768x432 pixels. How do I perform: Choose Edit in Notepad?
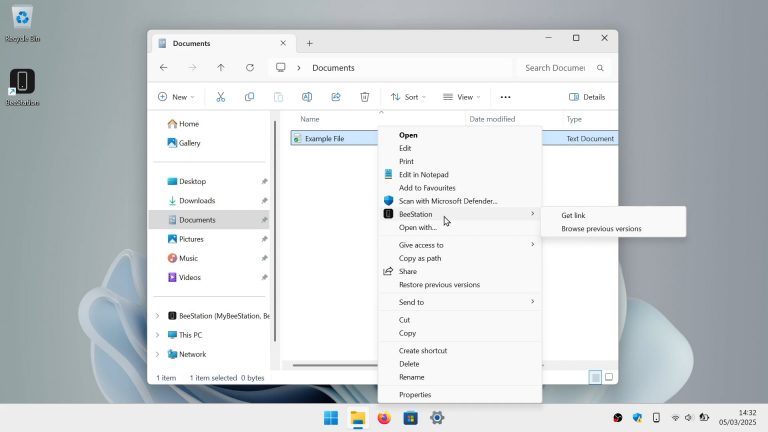tap(460, 174)
